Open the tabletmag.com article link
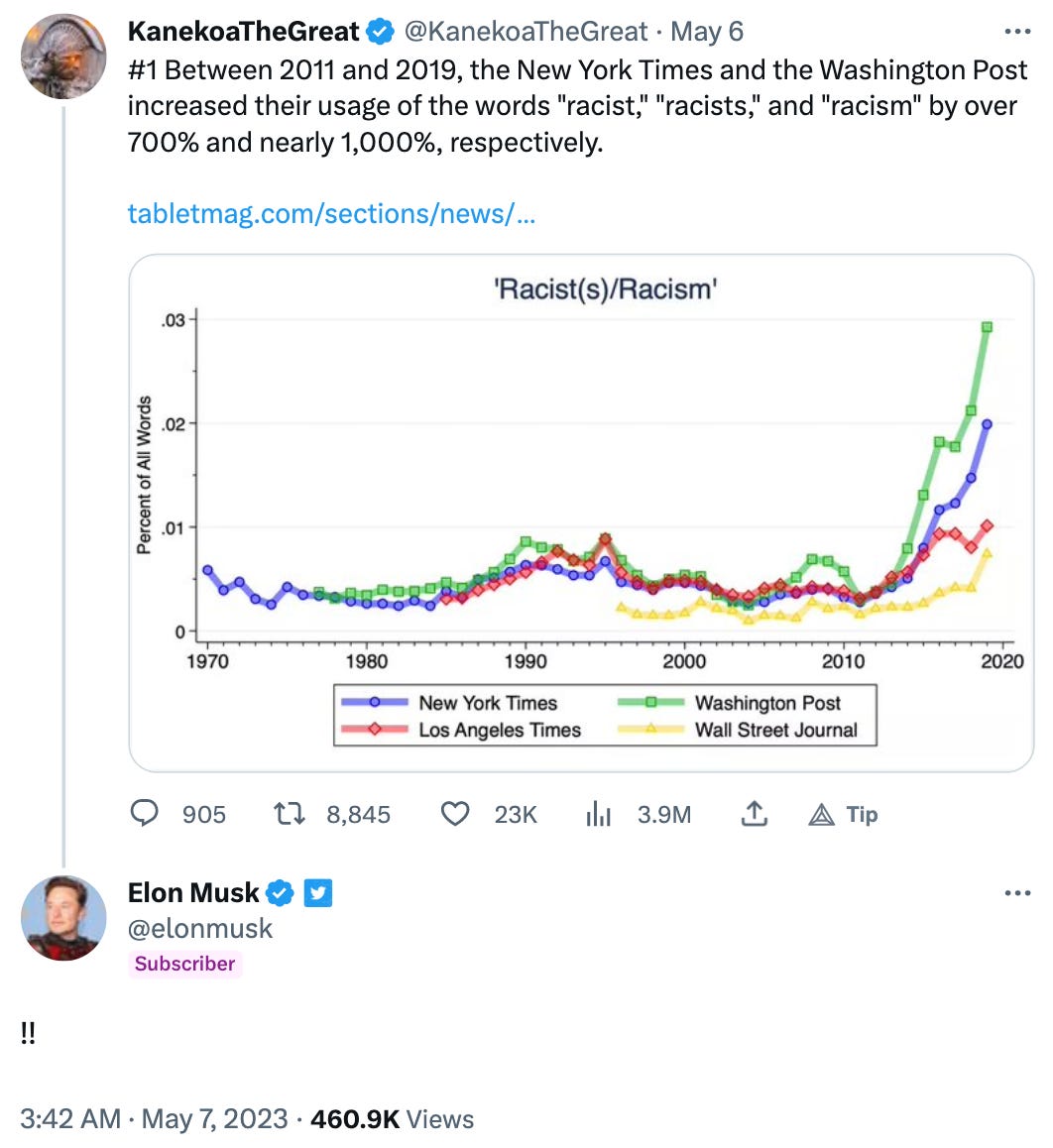 [x=331, y=213]
